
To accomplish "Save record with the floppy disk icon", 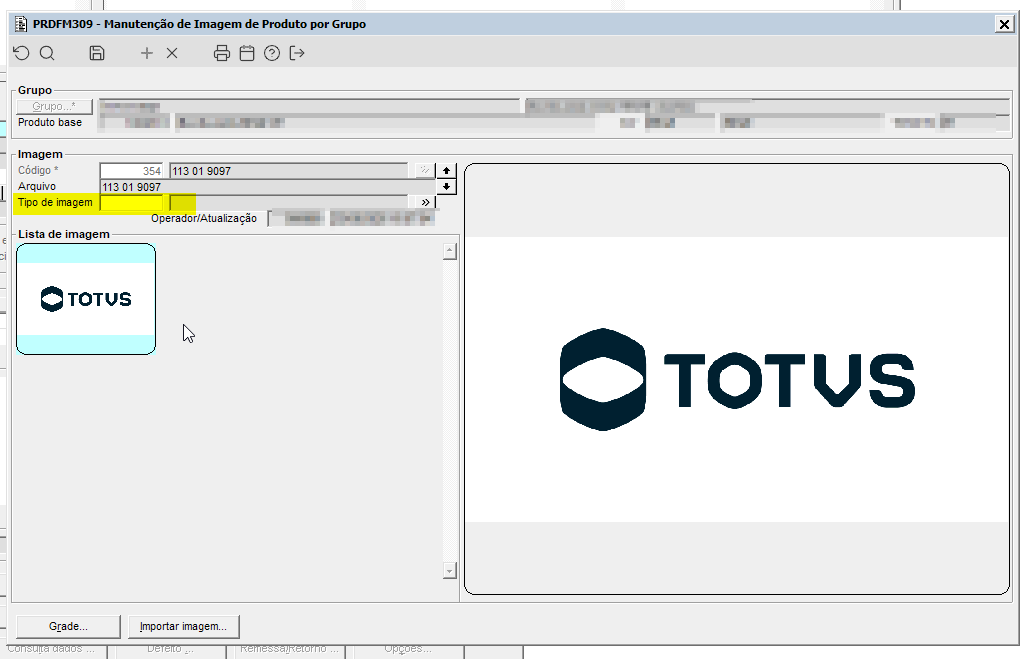I will pos(97,54).
